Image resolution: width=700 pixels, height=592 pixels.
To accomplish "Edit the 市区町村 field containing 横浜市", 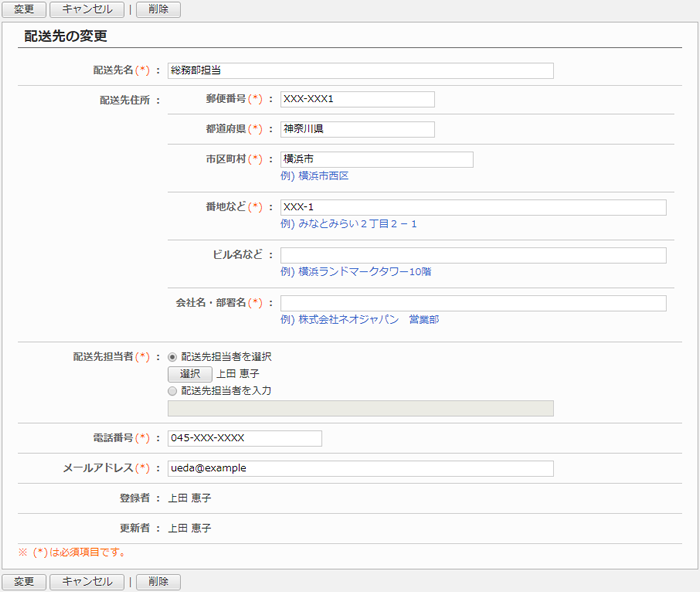I will click(376, 159).
